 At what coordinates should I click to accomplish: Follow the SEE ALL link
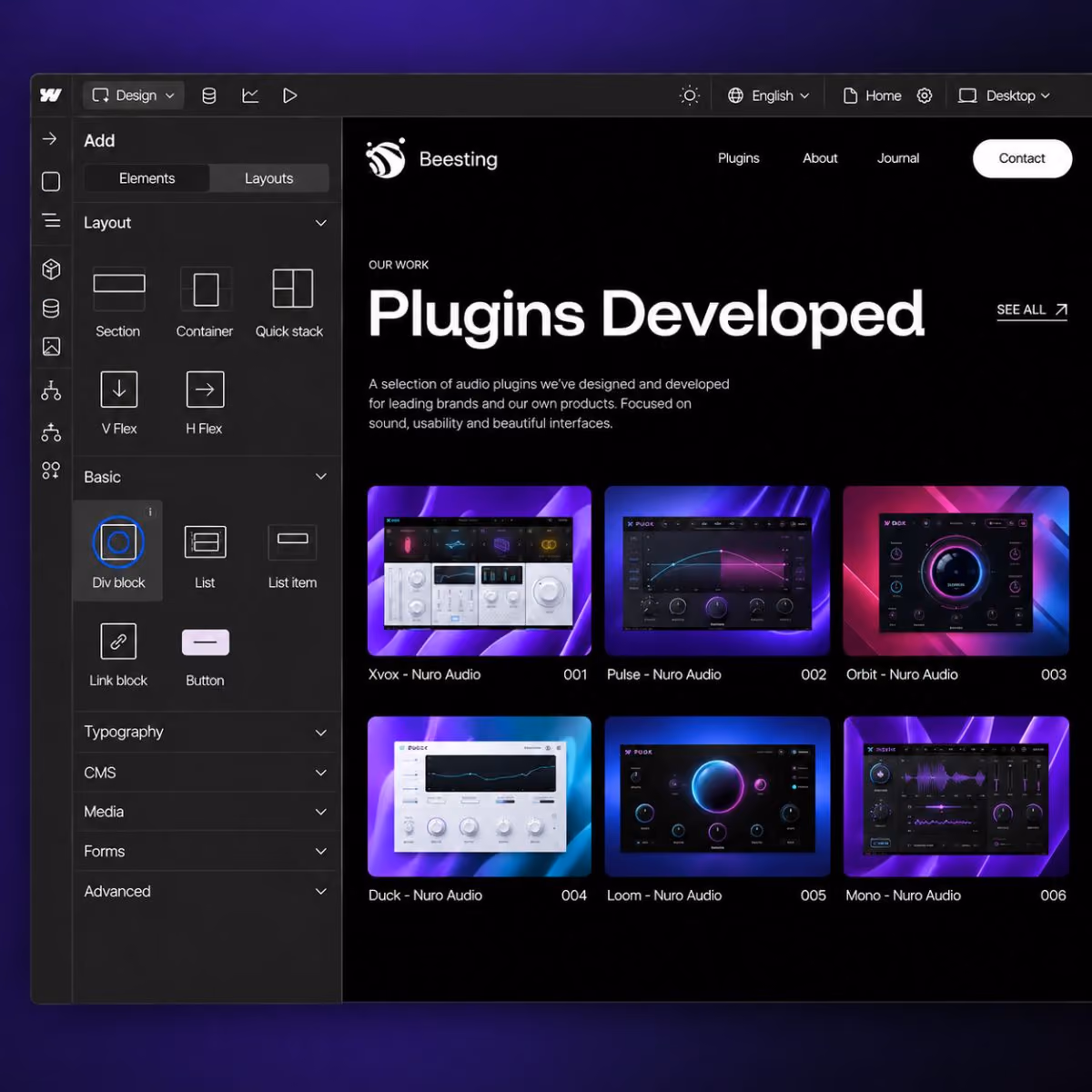tap(1032, 310)
